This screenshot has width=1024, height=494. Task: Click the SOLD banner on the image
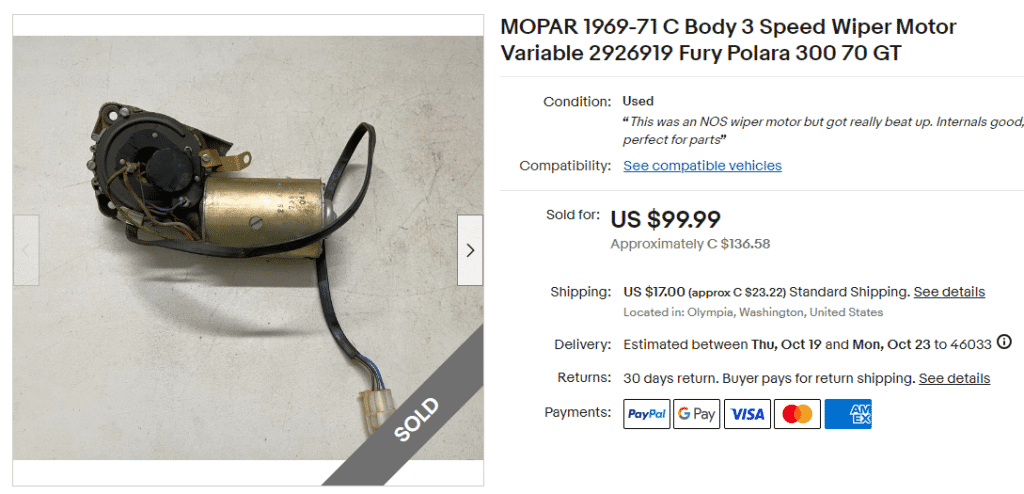416,419
